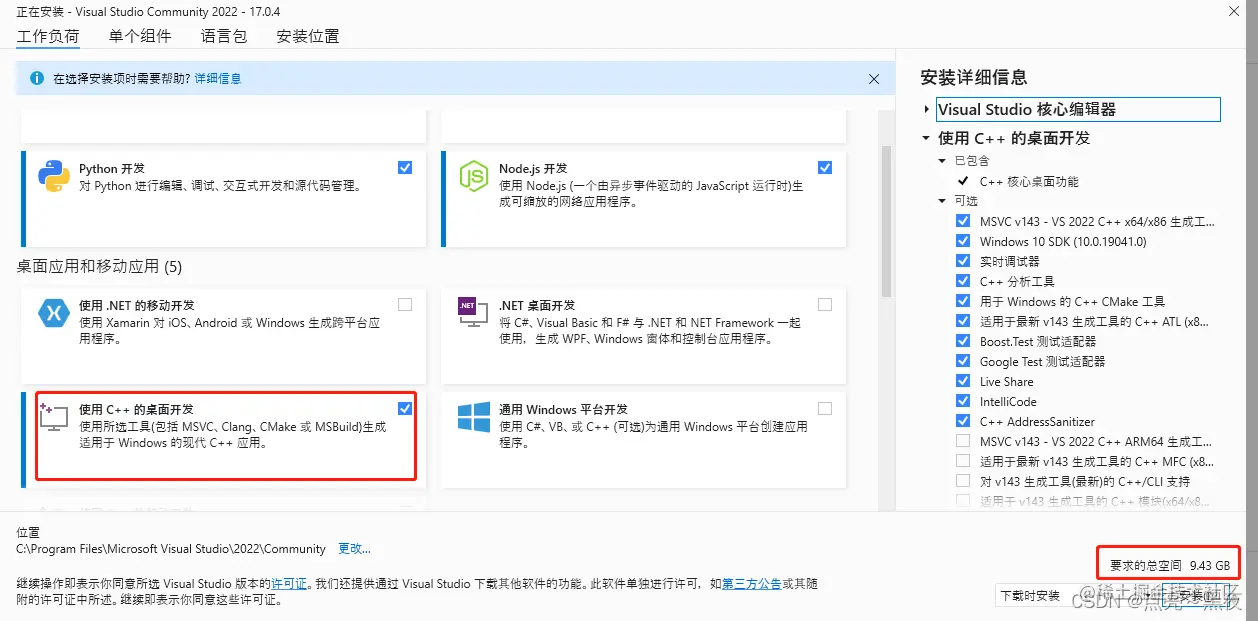The height and width of the screenshot is (621, 1258).
Task: Uncheck the C++ AddressSanitizer option
Action: tap(963, 421)
